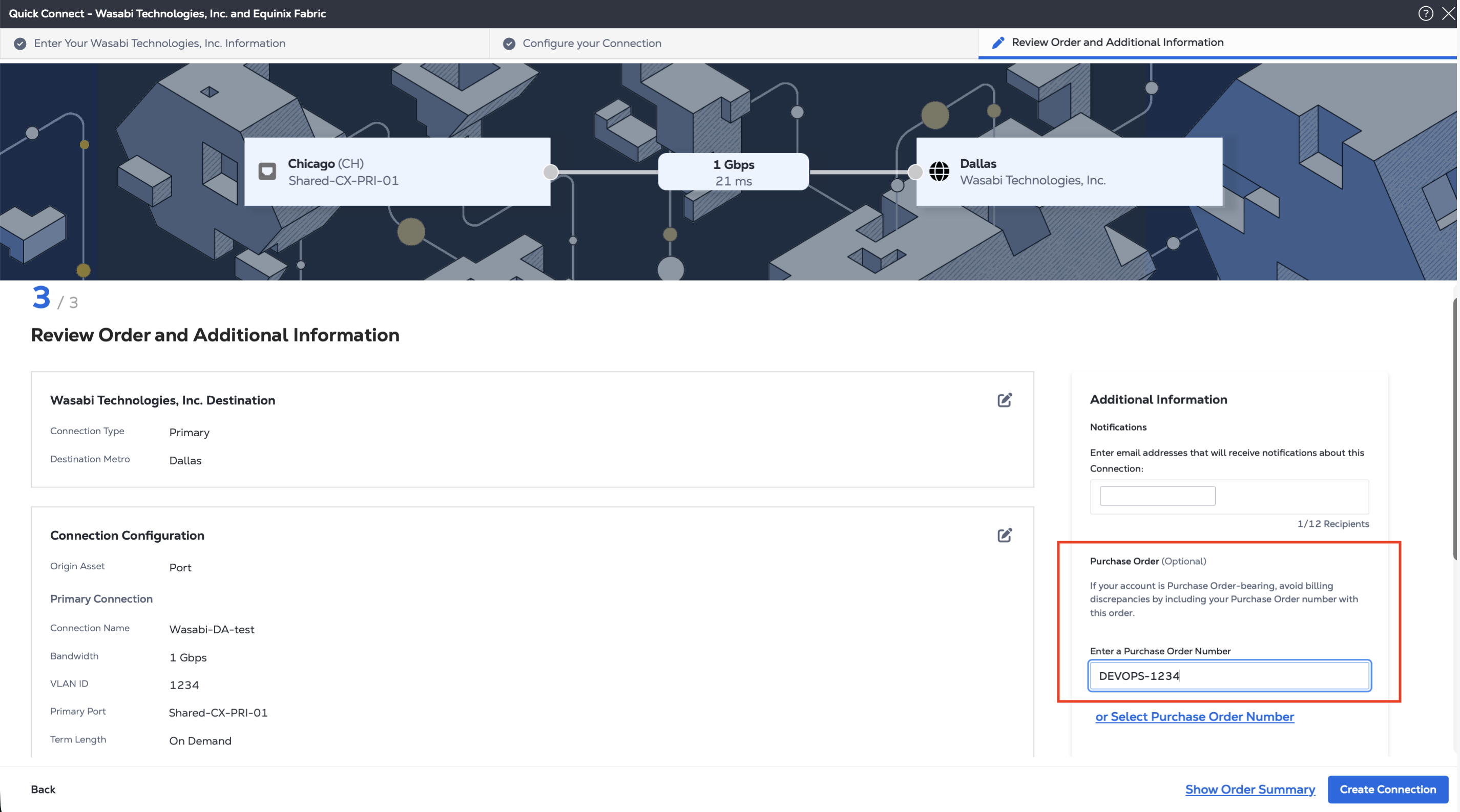Edit the Wasabi Technologies Destination section
1460x812 pixels.
click(1004, 400)
